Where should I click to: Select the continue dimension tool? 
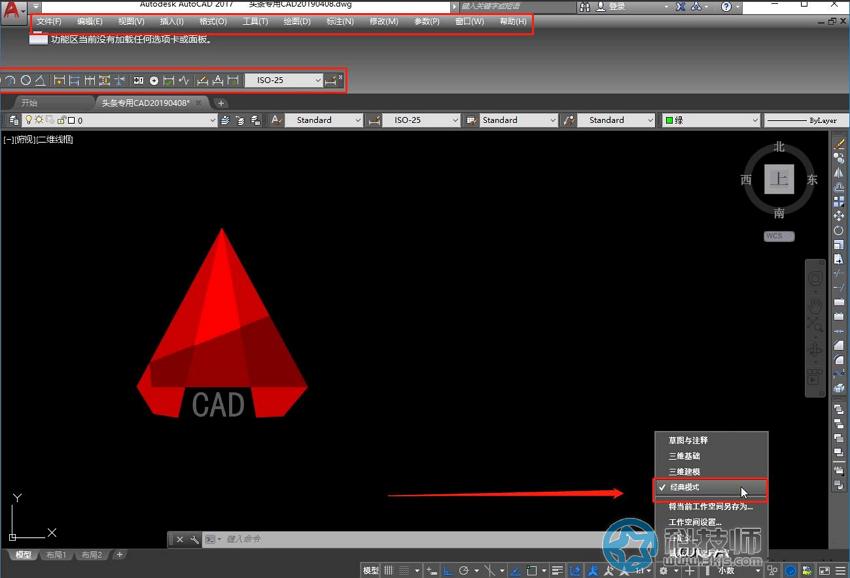89,81
